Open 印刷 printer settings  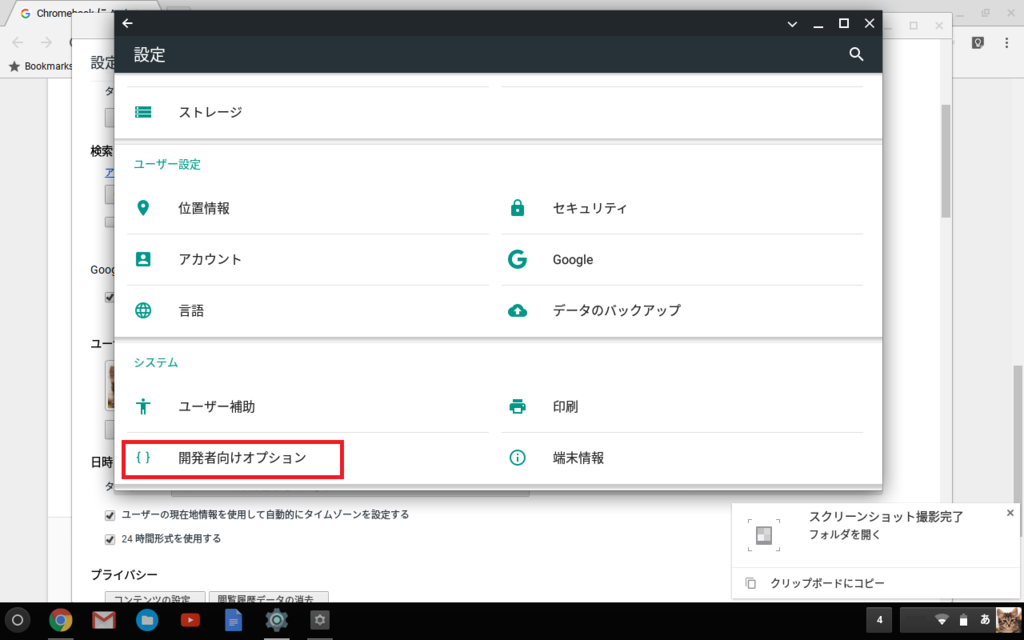[682, 407]
